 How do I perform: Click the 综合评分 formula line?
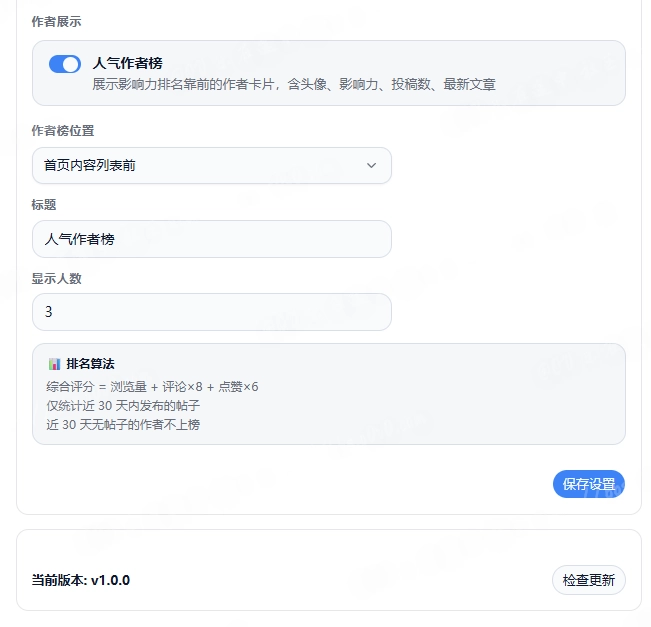point(152,387)
